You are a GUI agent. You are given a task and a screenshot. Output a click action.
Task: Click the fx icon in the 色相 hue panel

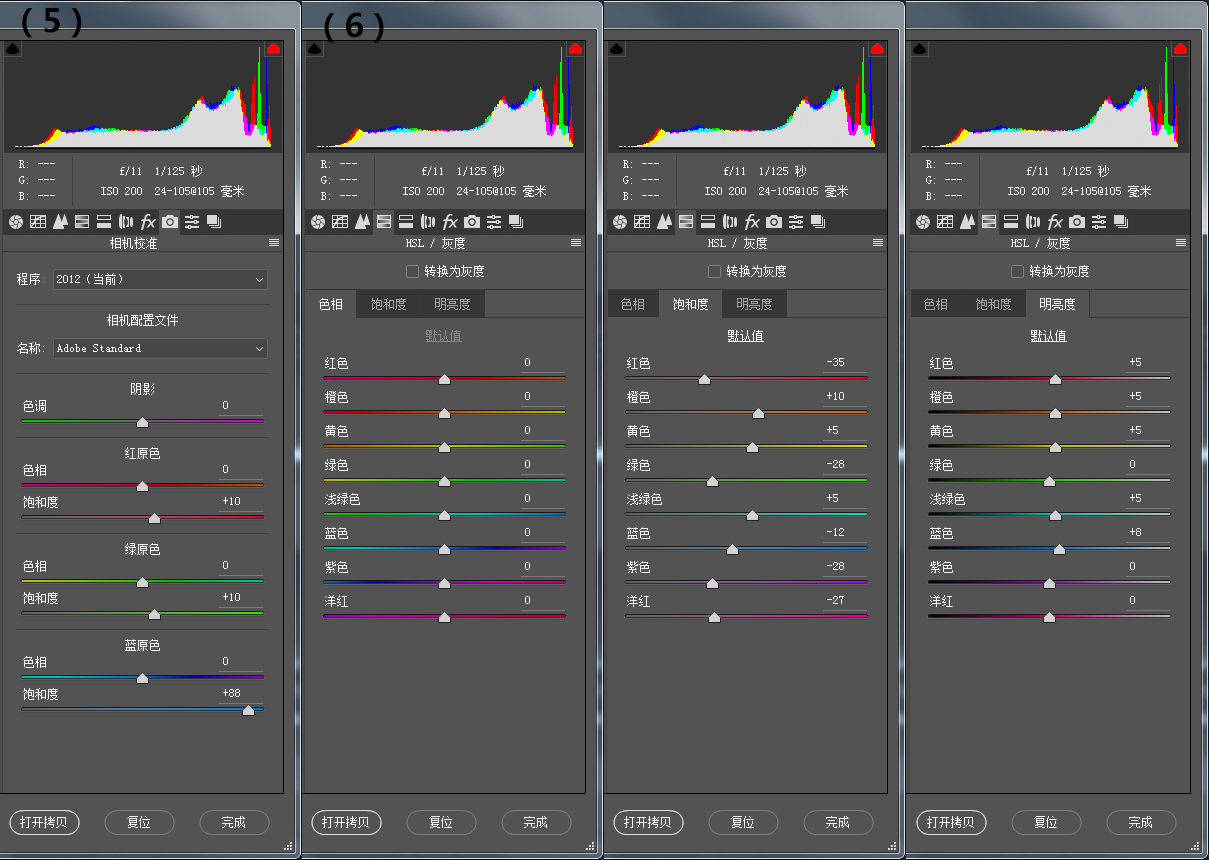450,222
